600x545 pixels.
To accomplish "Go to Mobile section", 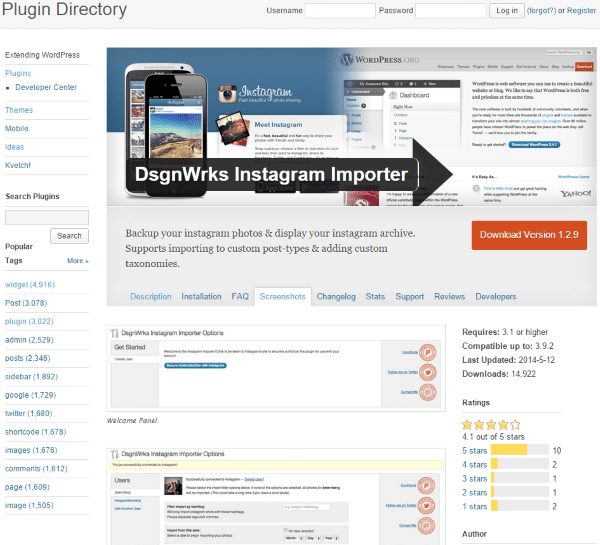I will click(x=17, y=129).
